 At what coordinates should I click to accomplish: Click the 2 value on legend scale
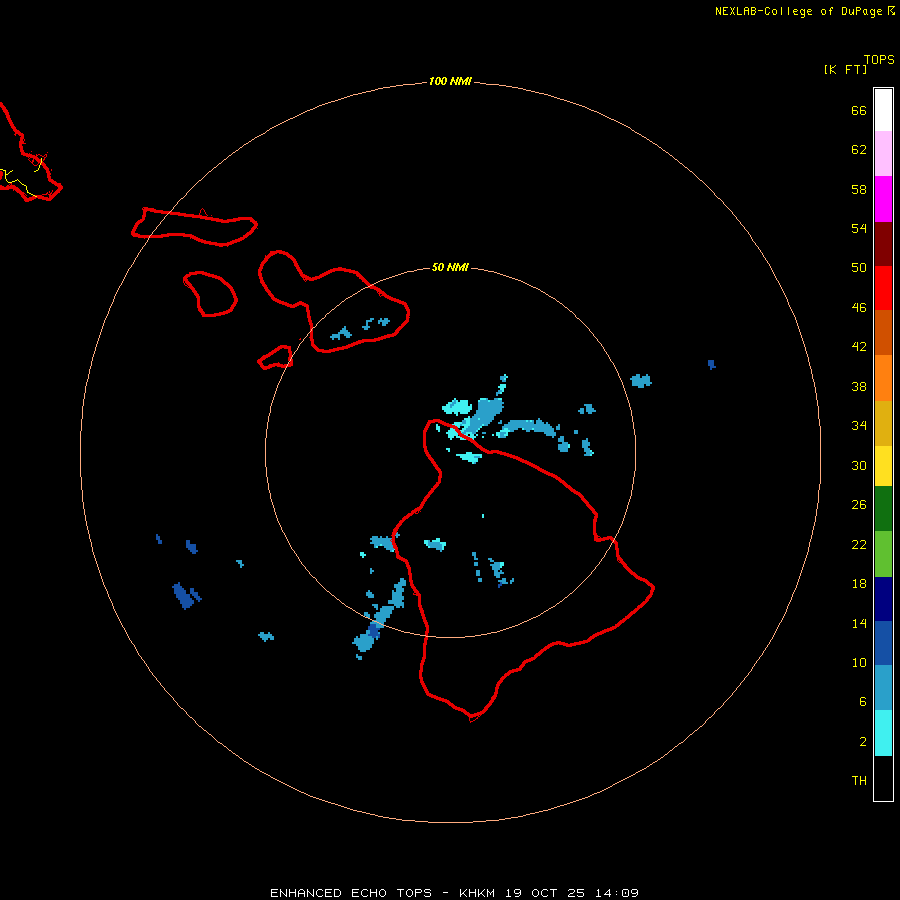tap(863, 742)
